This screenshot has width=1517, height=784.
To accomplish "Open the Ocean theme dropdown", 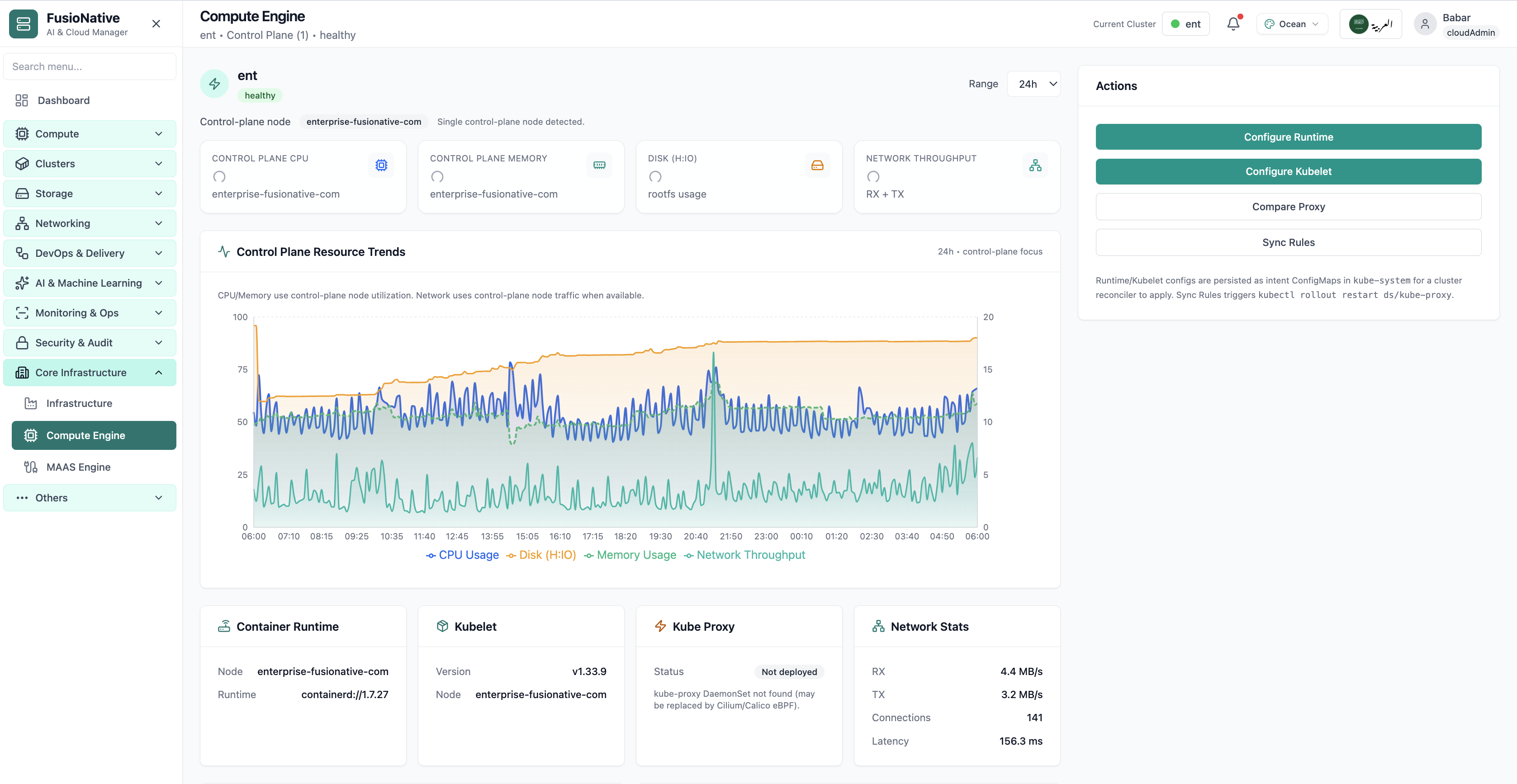I will [1292, 24].
